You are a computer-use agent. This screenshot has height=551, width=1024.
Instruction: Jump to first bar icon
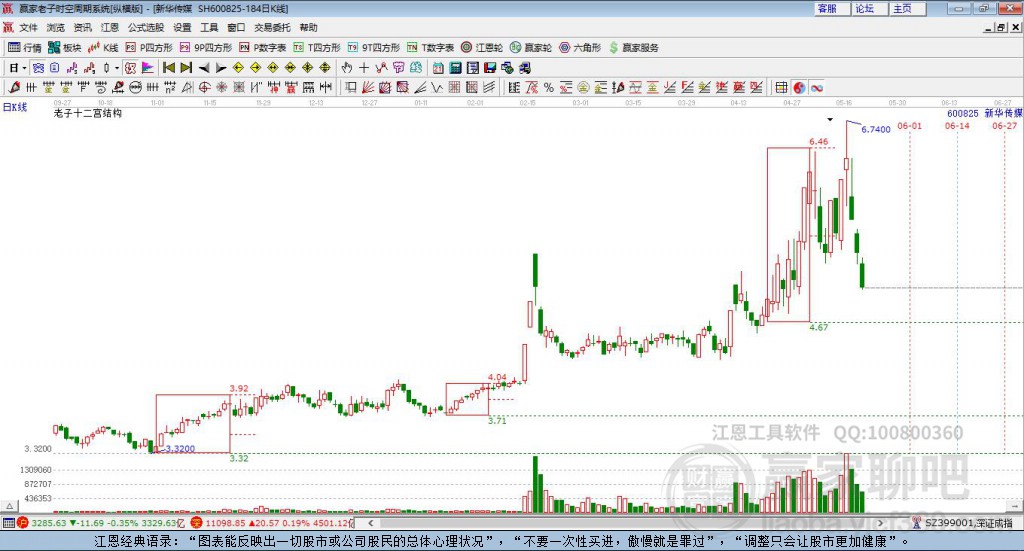(x=169, y=68)
